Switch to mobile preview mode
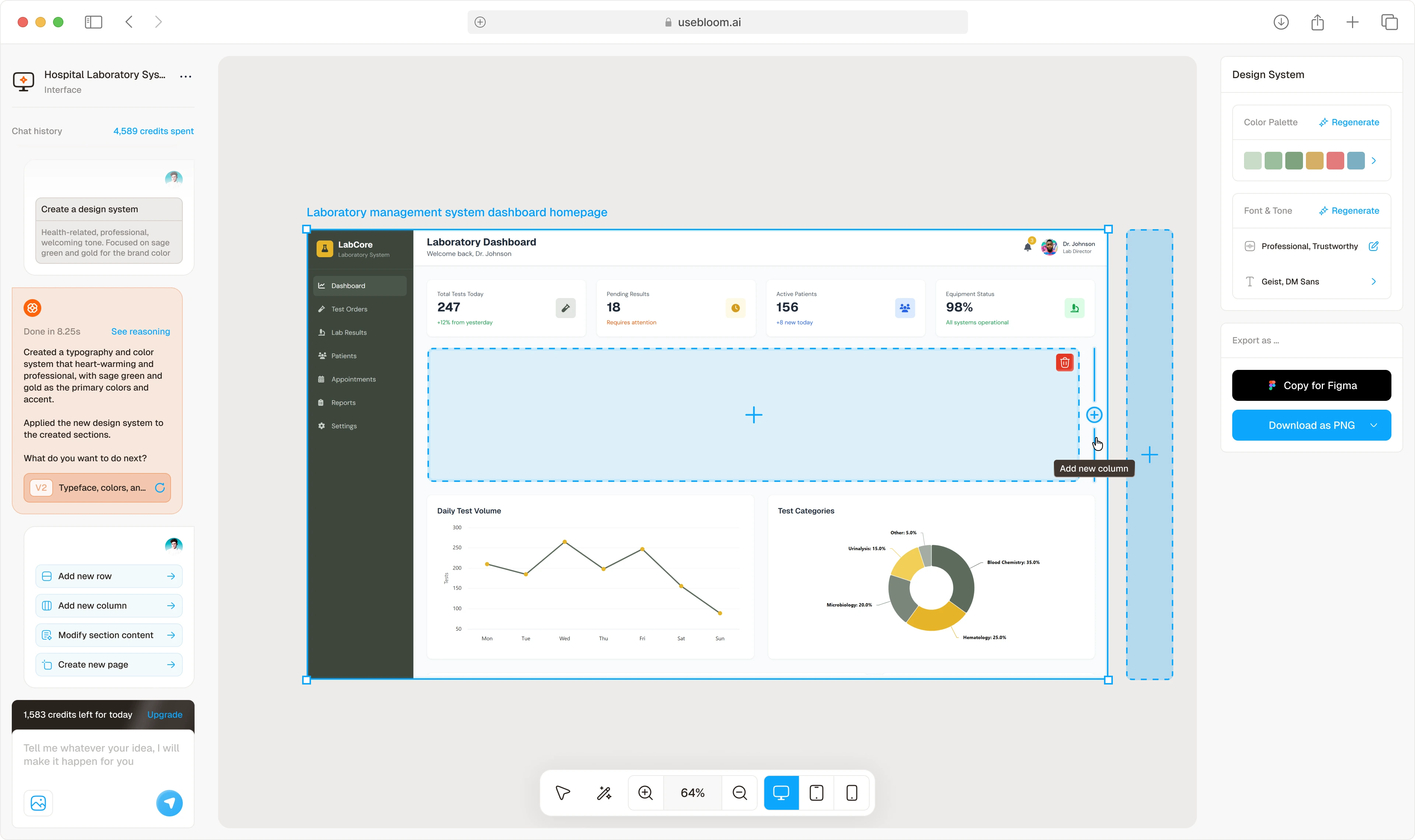Screen dimensions: 1415x840 (852, 792)
